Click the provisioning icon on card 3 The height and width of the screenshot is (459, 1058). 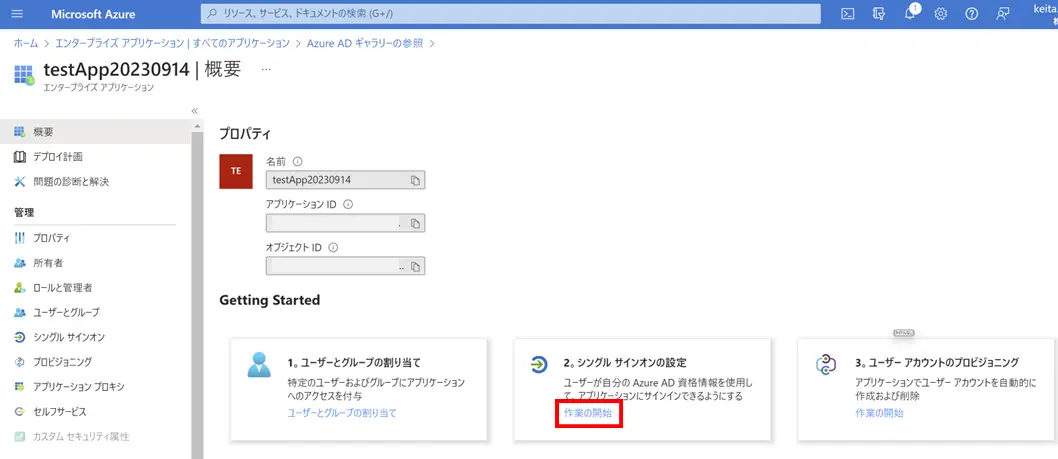[x=827, y=364]
